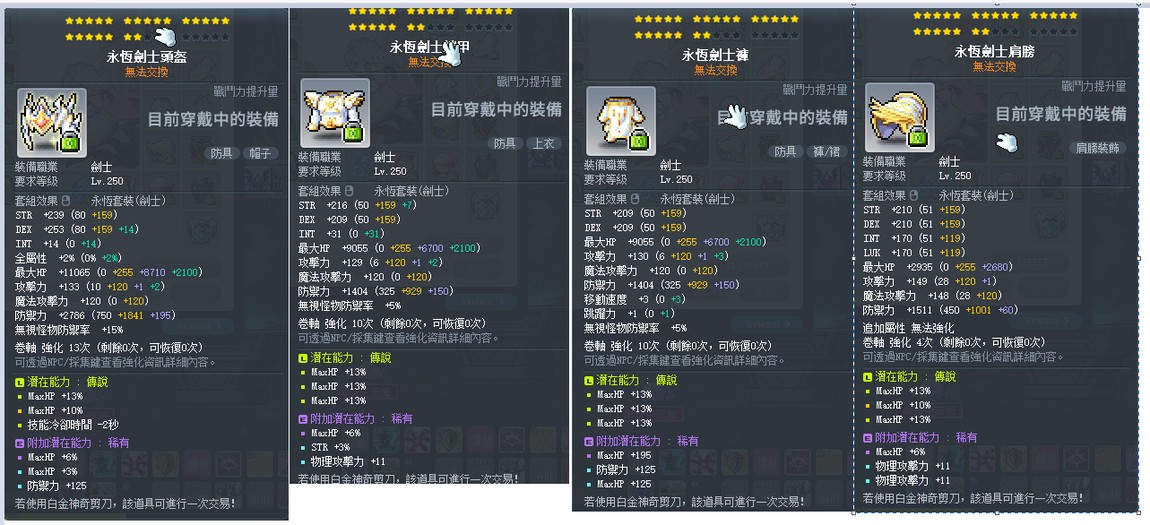The image size is (1150, 525).
Task: Click the 防具 tag on the helmet tooltip
Action: coord(222,153)
